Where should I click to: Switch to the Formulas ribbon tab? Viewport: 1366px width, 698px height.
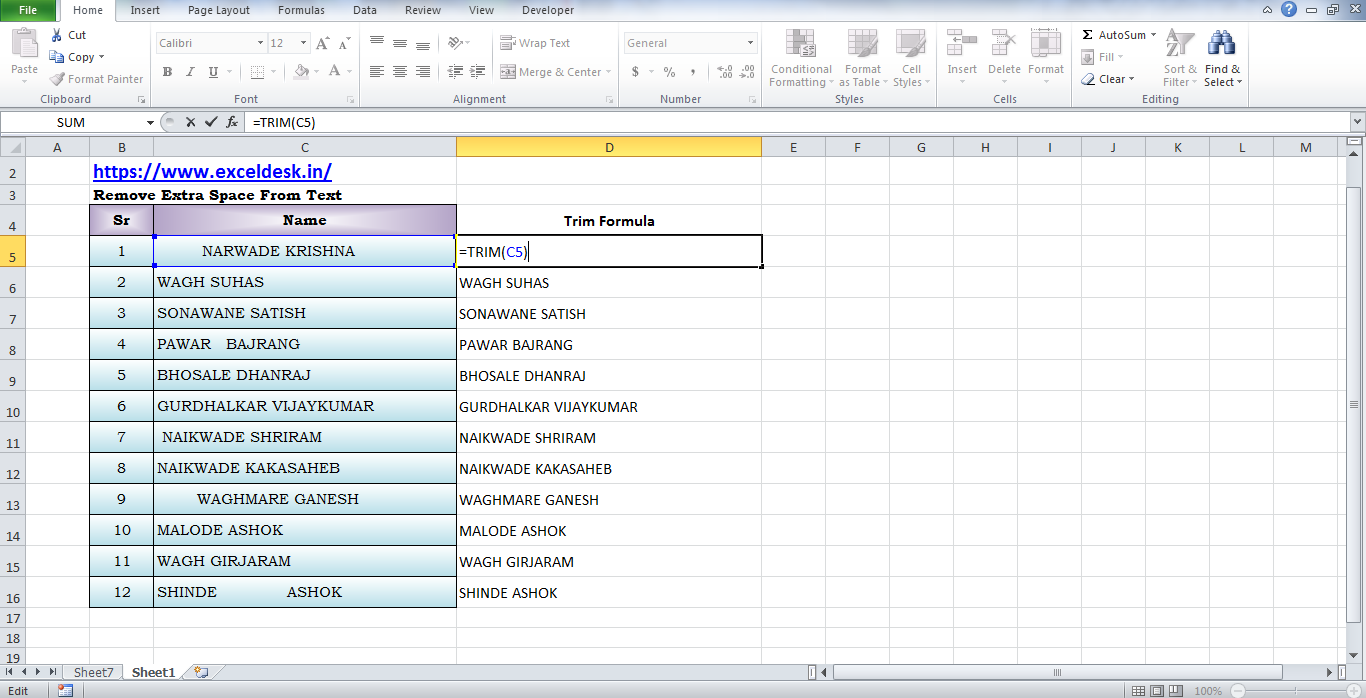pyautogui.click(x=300, y=11)
